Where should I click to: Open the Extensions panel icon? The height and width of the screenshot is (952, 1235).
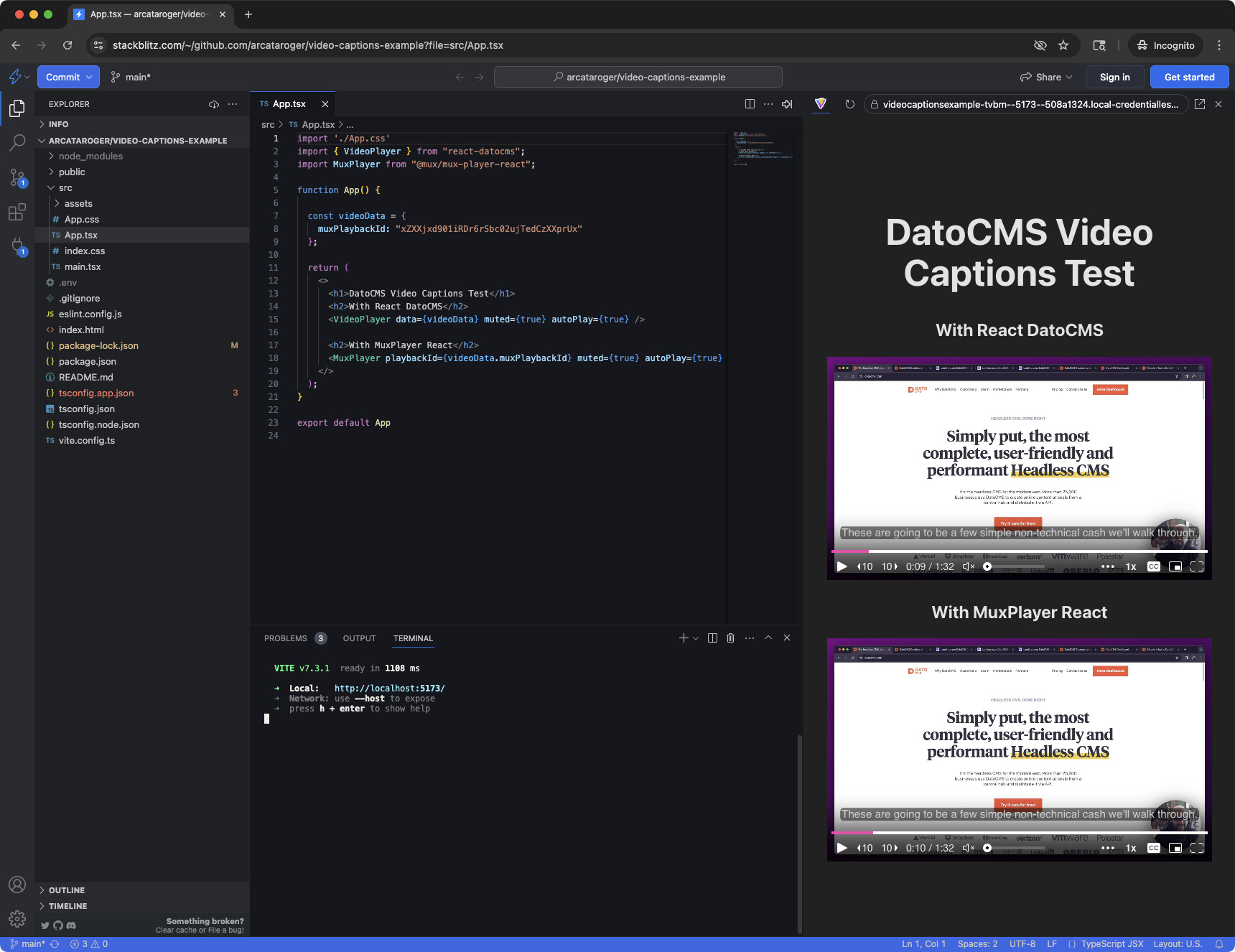click(17, 213)
